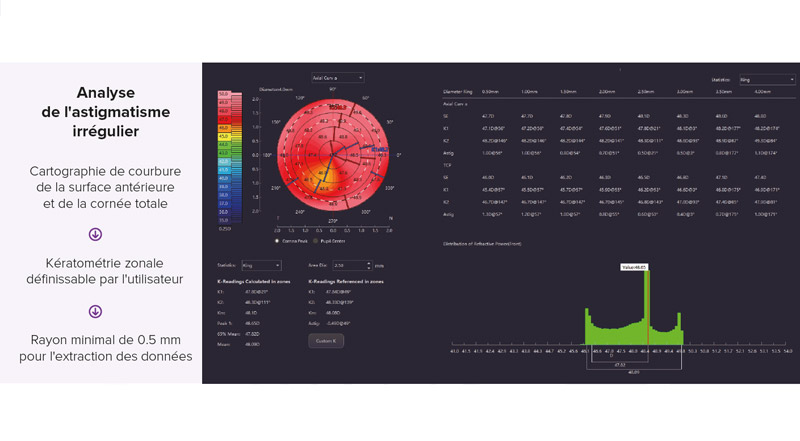Click the Axial Curv SE value under 0.50mm
Image resolution: width=800 pixels, height=441 pixels.
(x=488, y=116)
